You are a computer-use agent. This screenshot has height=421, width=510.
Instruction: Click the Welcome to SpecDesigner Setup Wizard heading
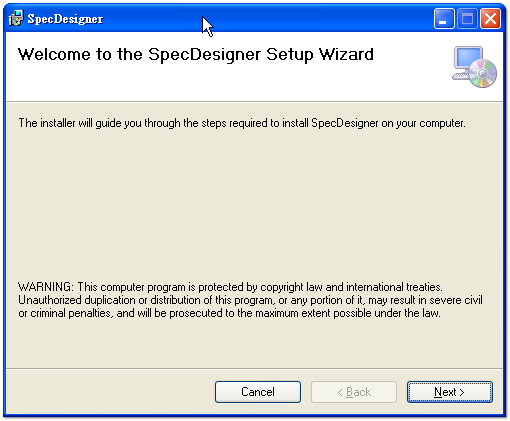pos(196,55)
